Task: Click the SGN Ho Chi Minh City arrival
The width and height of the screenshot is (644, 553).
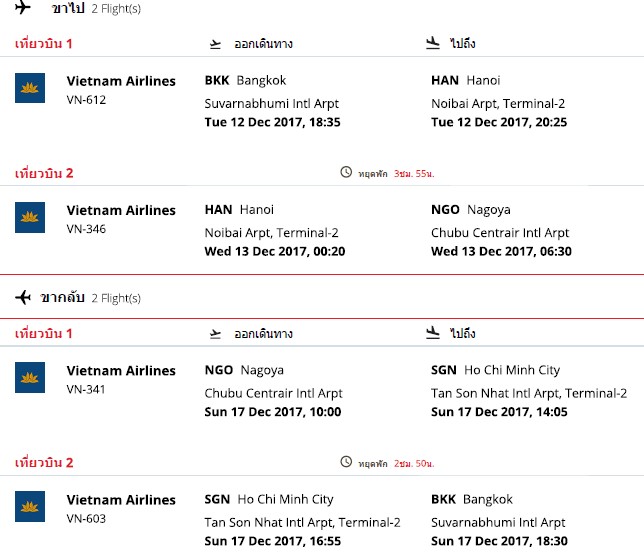Action: (495, 370)
